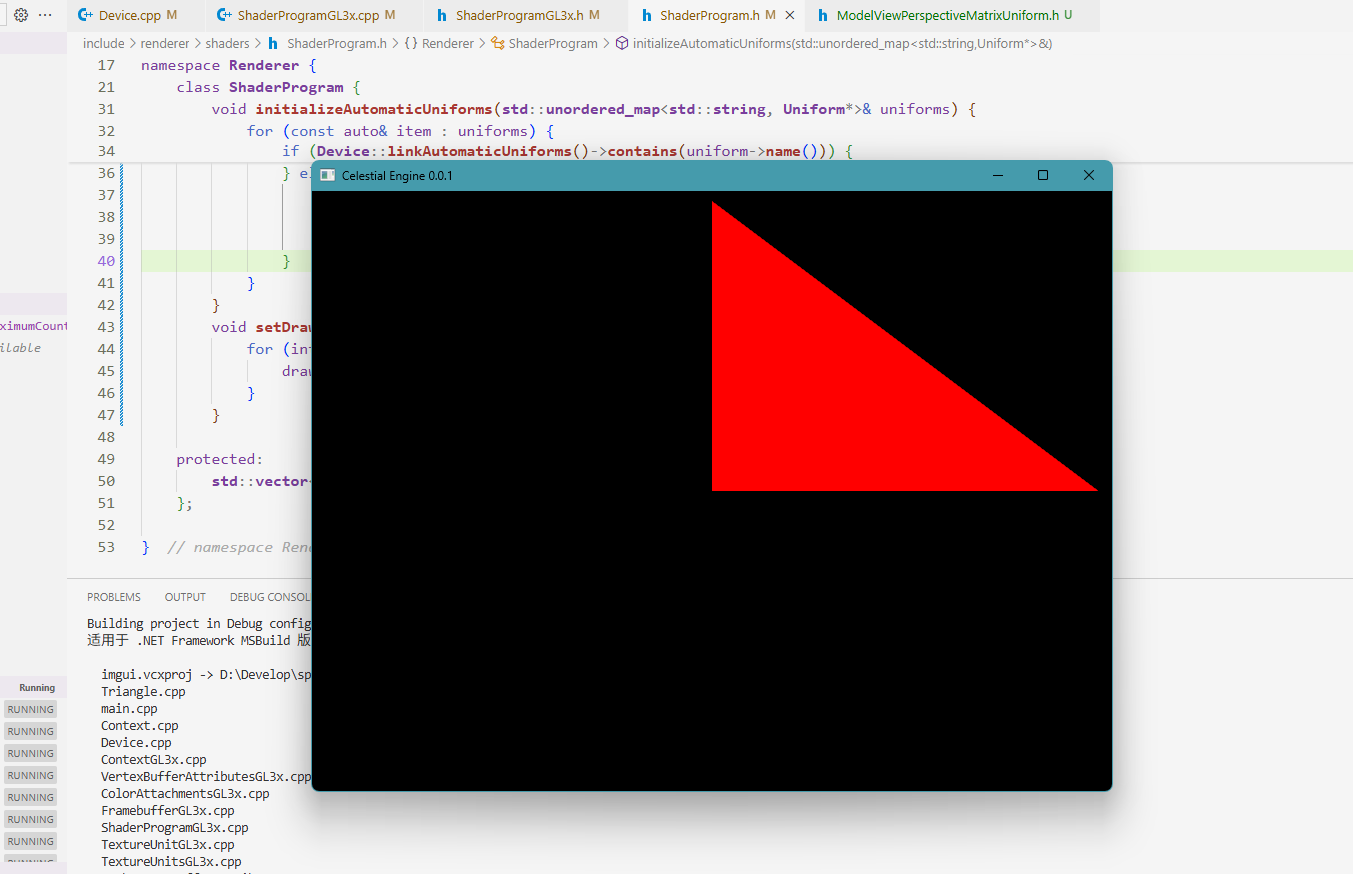Viewport: 1353px width, 874px height.
Task: Click line number 52 in the gutter
Action: [105, 525]
